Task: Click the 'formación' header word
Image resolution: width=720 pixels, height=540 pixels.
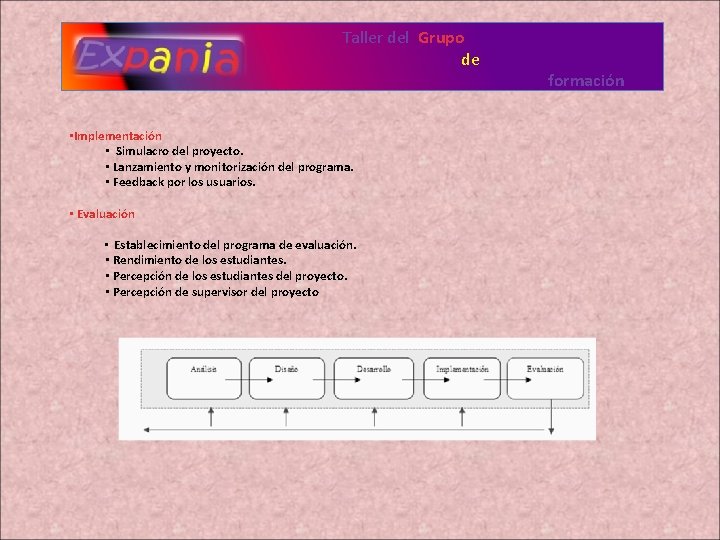Action: tap(586, 81)
